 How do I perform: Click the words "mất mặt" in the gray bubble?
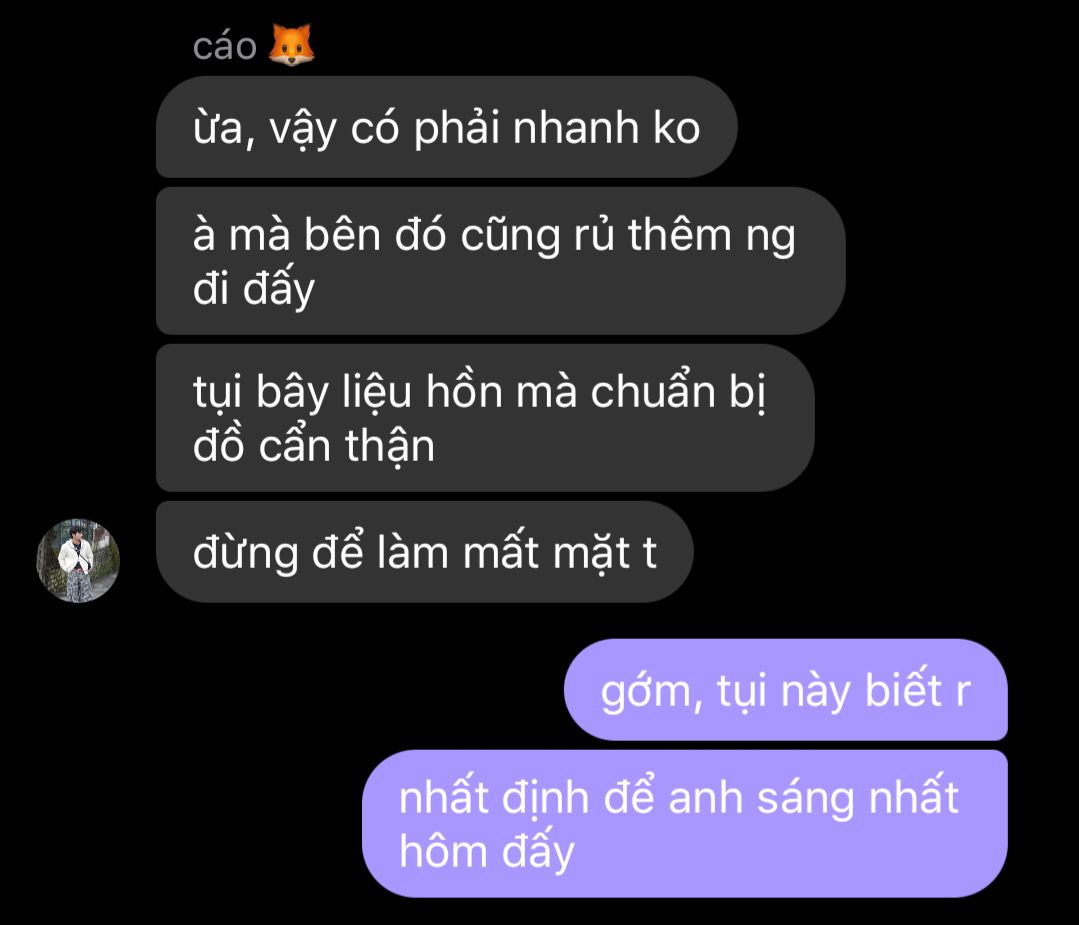(x=547, y=553)
